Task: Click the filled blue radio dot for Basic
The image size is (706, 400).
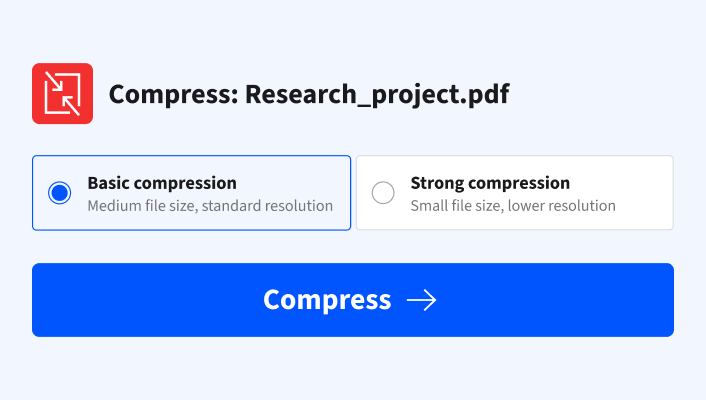Action: point(60,193)
